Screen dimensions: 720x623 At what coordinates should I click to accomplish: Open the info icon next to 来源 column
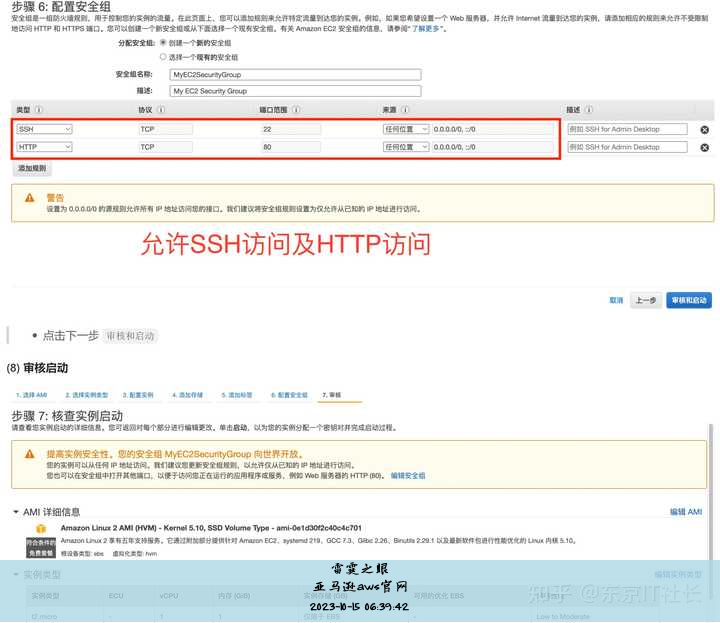(x=405, y=110)
